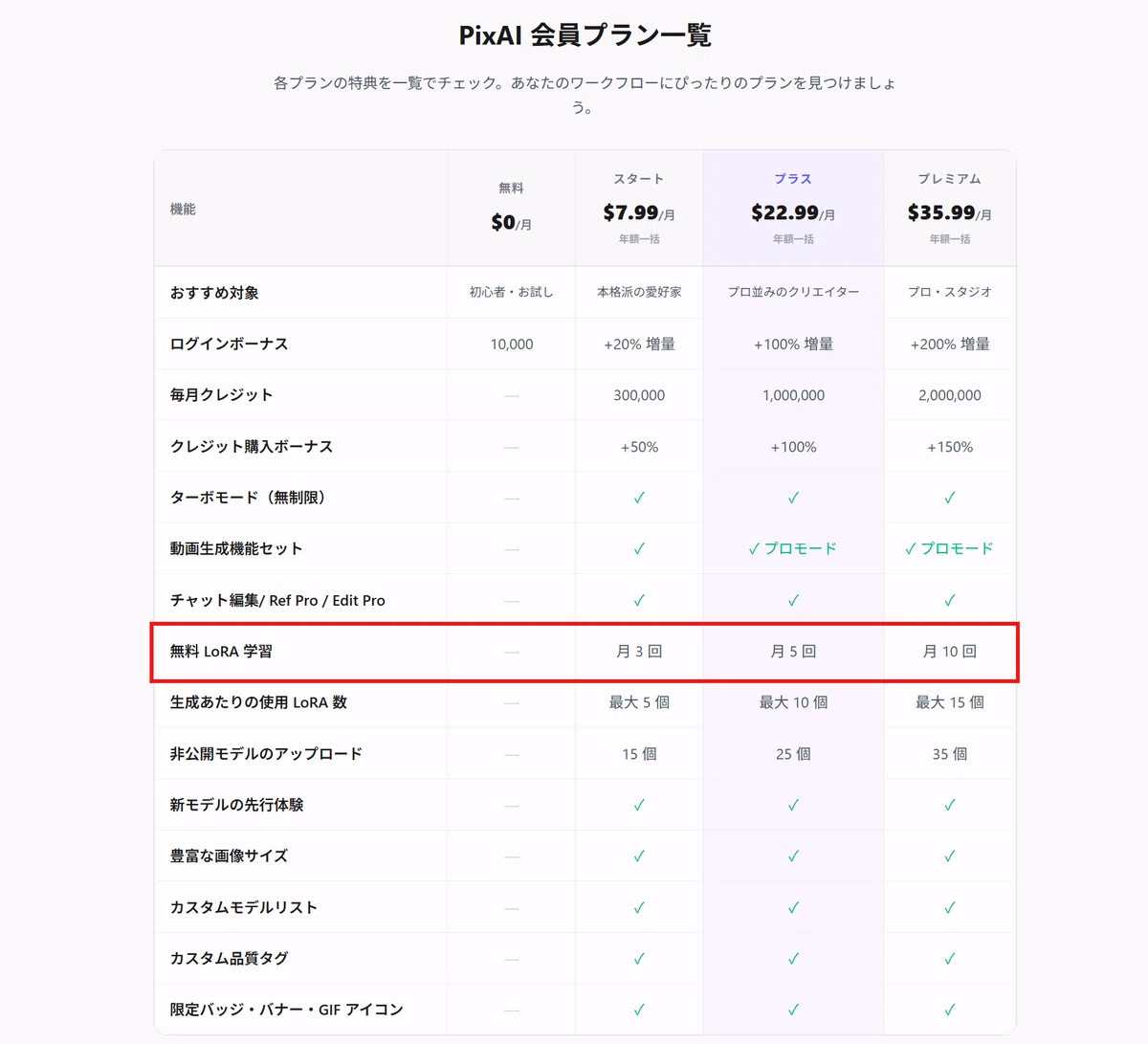Click the 2,000,000 monthly credit value
Screen dimensions: 1148x1044
pyautogui.click(x=950, y=395)
